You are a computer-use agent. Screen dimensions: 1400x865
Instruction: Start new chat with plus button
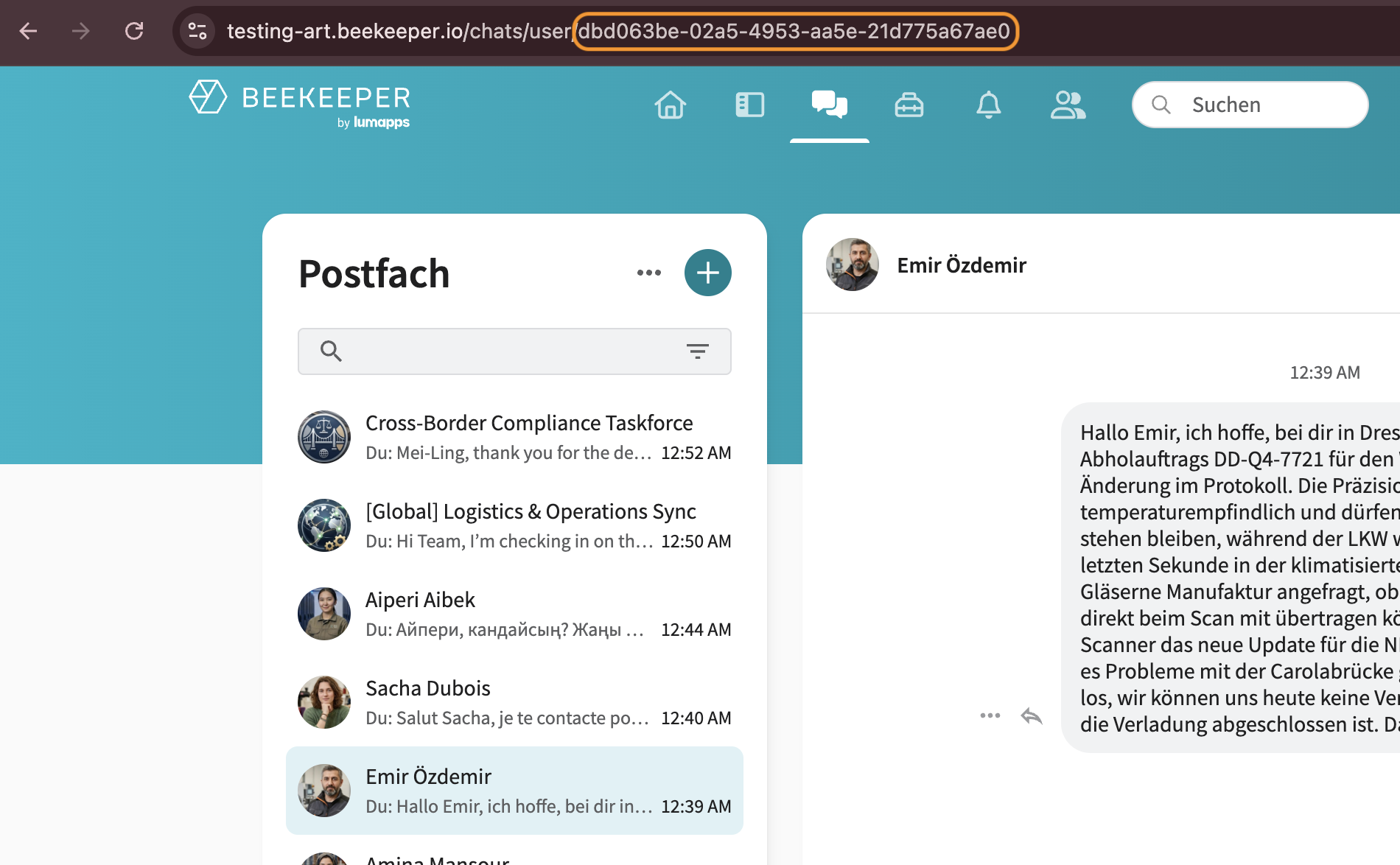pos(708,273)
